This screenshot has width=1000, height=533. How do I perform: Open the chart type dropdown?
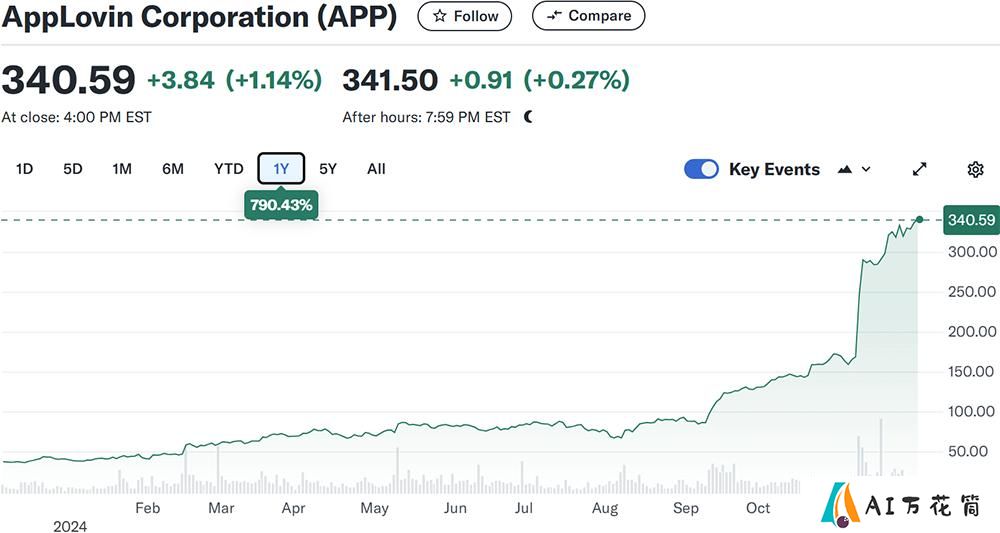coord(854,169)
